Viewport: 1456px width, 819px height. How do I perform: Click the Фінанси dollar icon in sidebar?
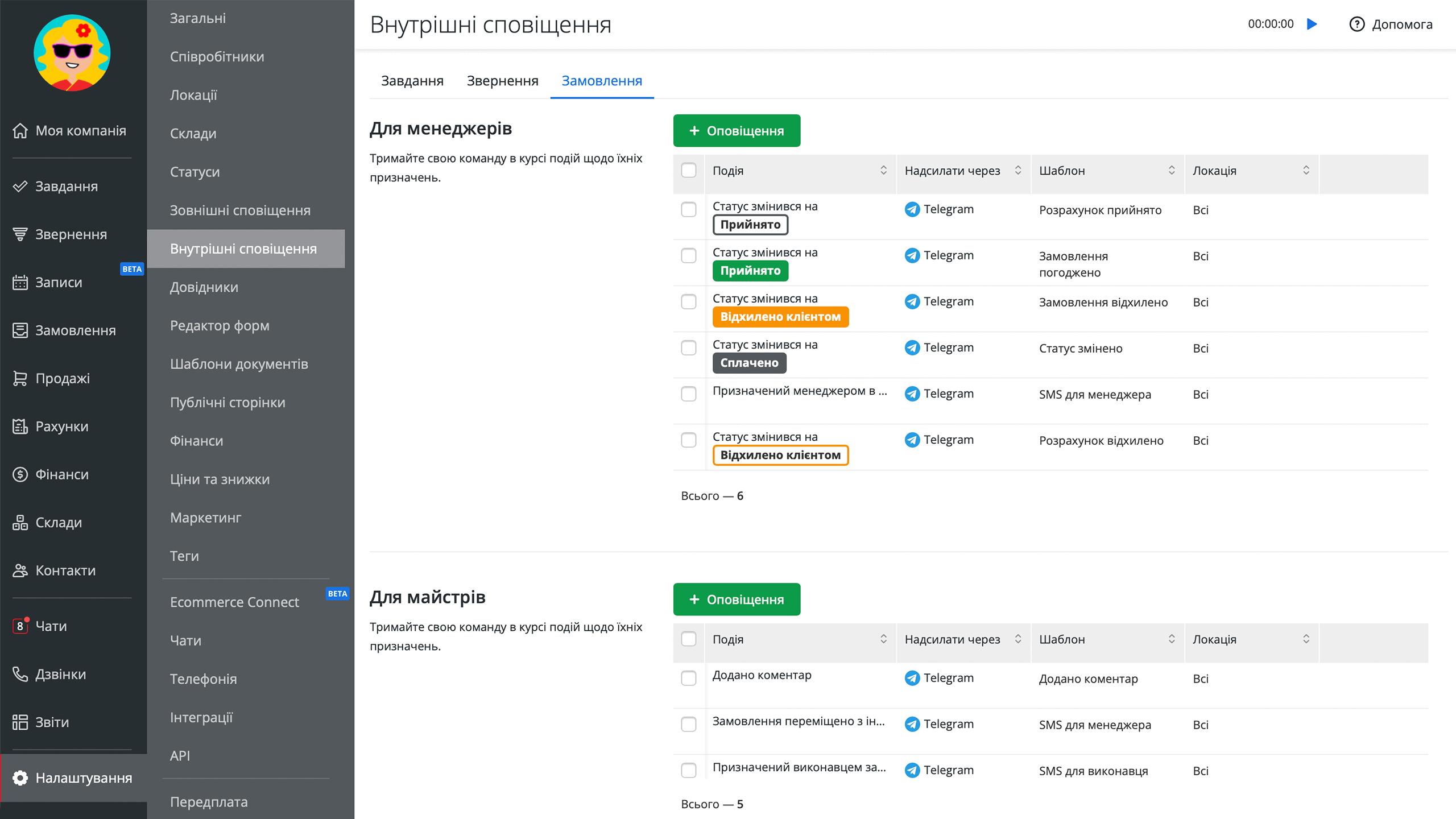pyautogui.click(x=20, y=474)
